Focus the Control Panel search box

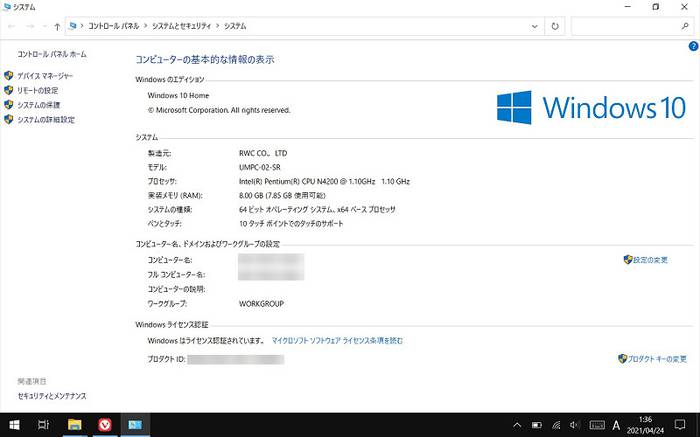[x=633, y=26]
